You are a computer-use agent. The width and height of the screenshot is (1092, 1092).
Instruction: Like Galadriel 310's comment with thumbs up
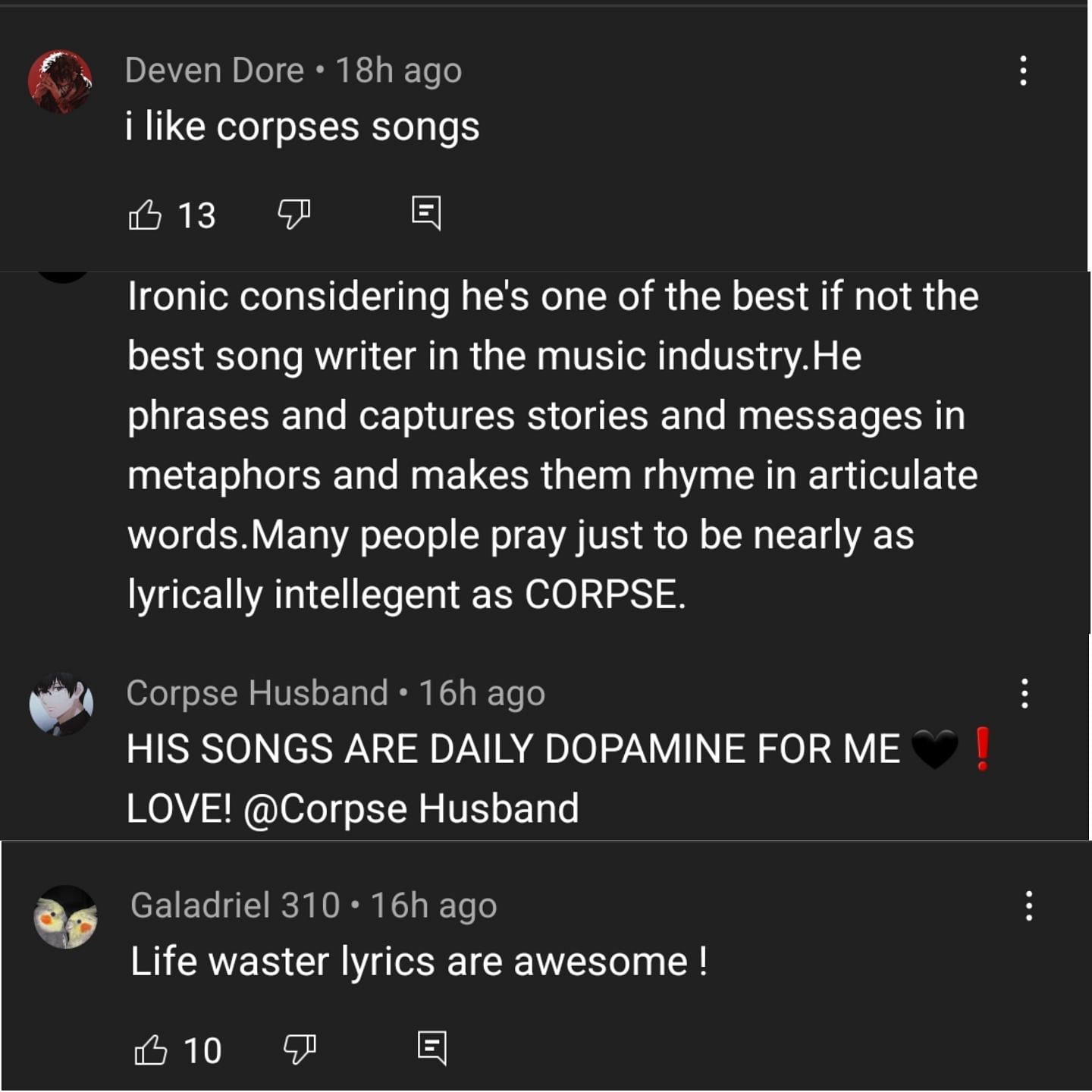coord(150,1050)
